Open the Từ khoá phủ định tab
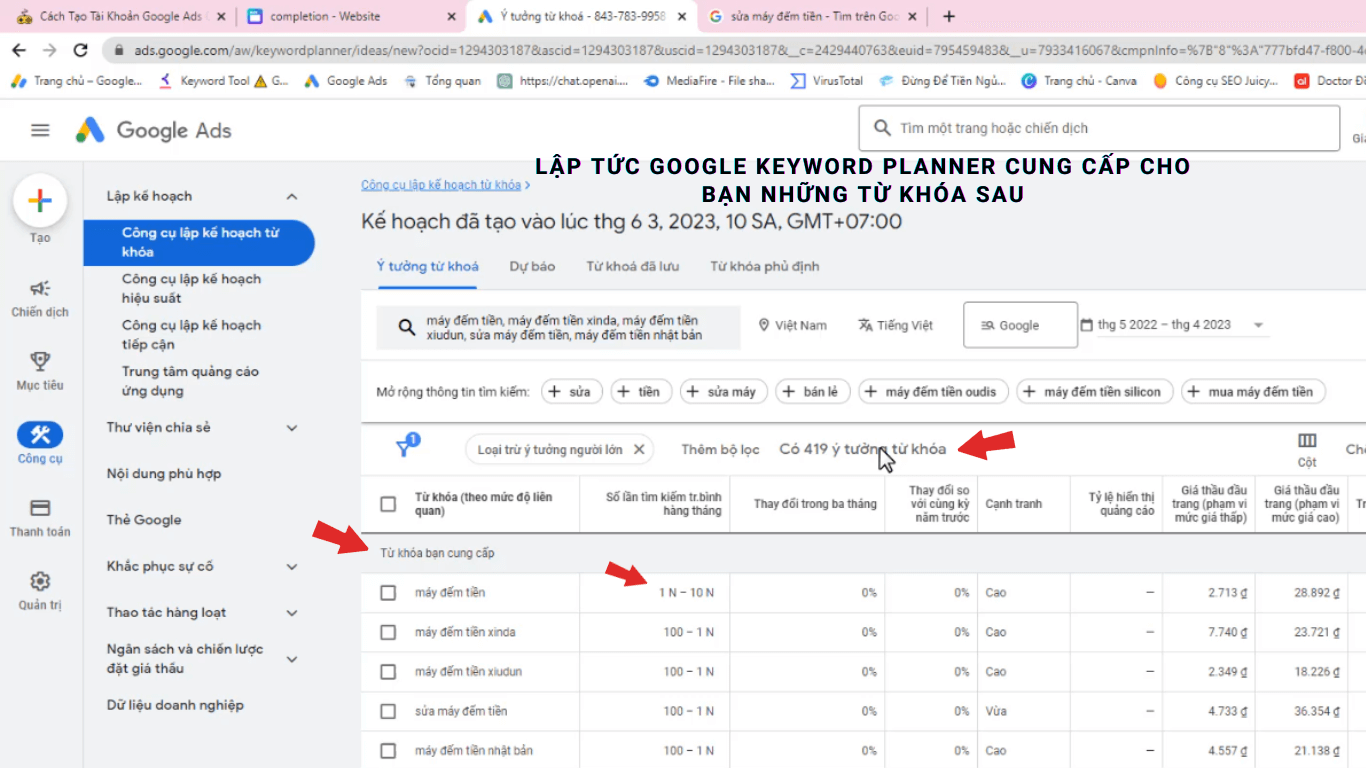The width and height of the screenshot is (1366, 768). [x=765, y=266]
